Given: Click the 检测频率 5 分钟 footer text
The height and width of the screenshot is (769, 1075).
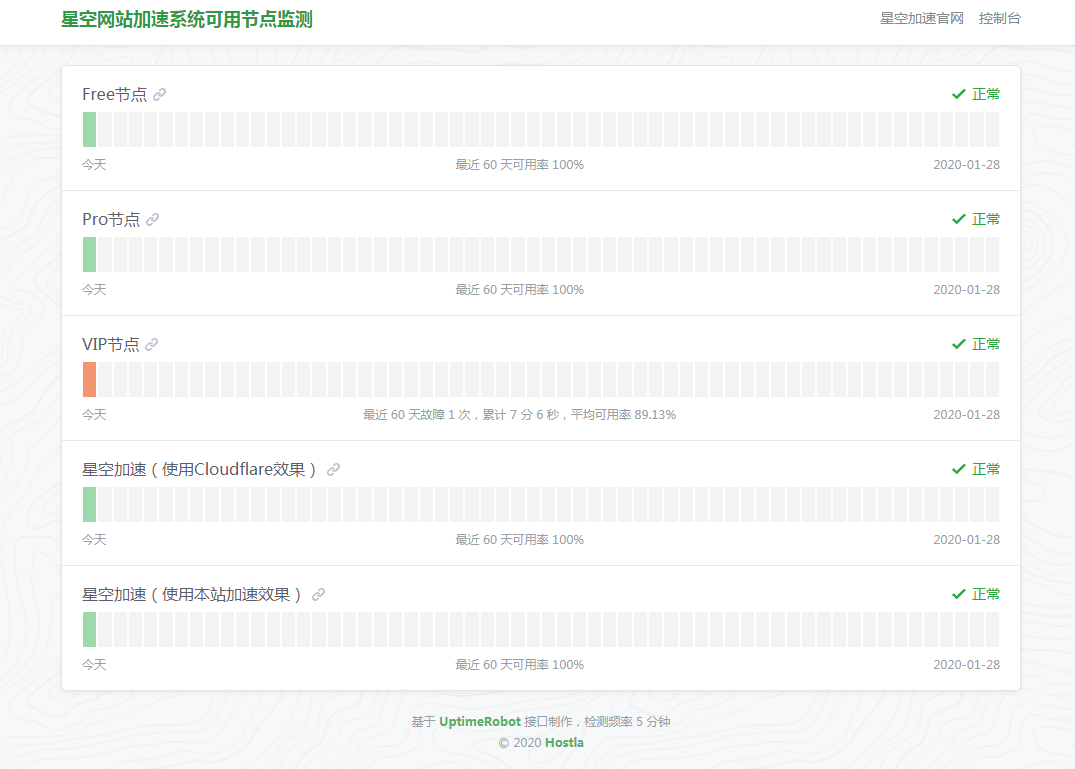Looking at the screenshot, I should 627,722.
